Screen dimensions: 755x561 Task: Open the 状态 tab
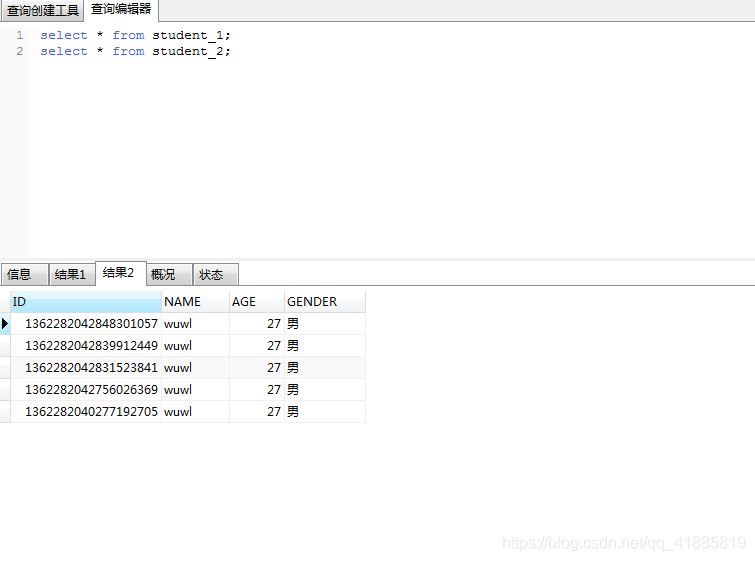[x=215, y=274]
